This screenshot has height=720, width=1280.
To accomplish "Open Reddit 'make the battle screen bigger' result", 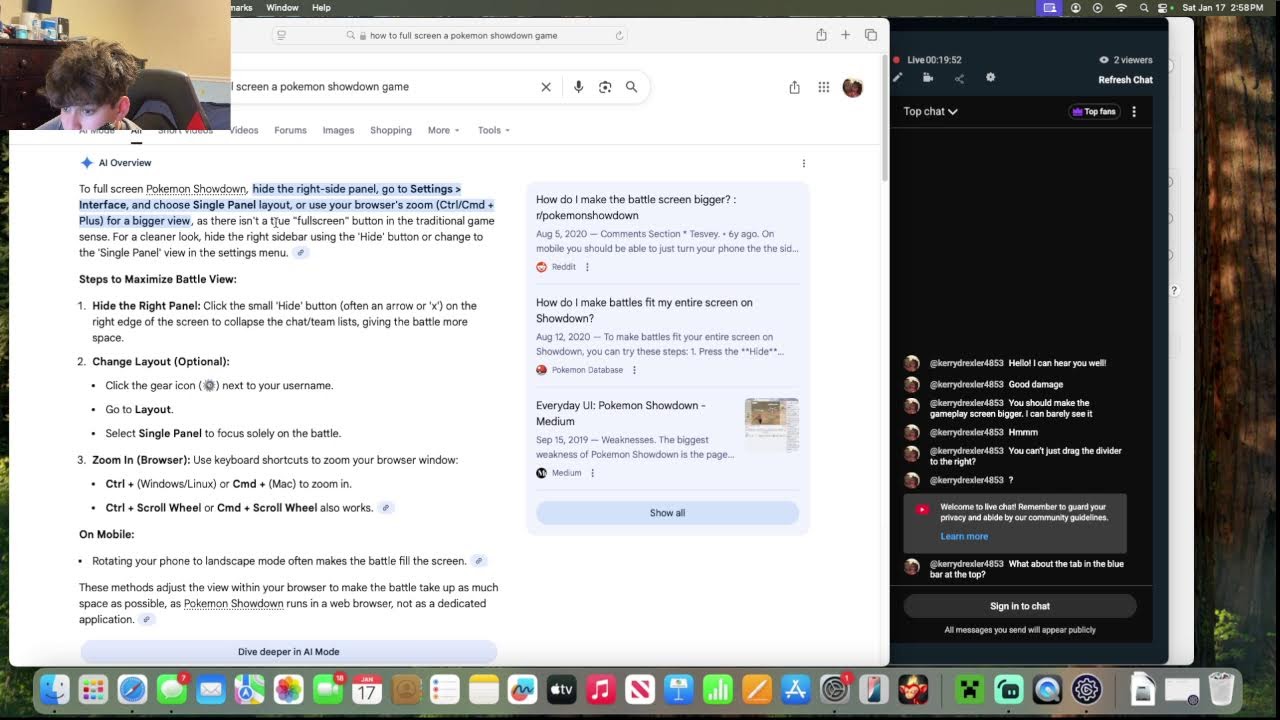I will click(x=636, y=207).
